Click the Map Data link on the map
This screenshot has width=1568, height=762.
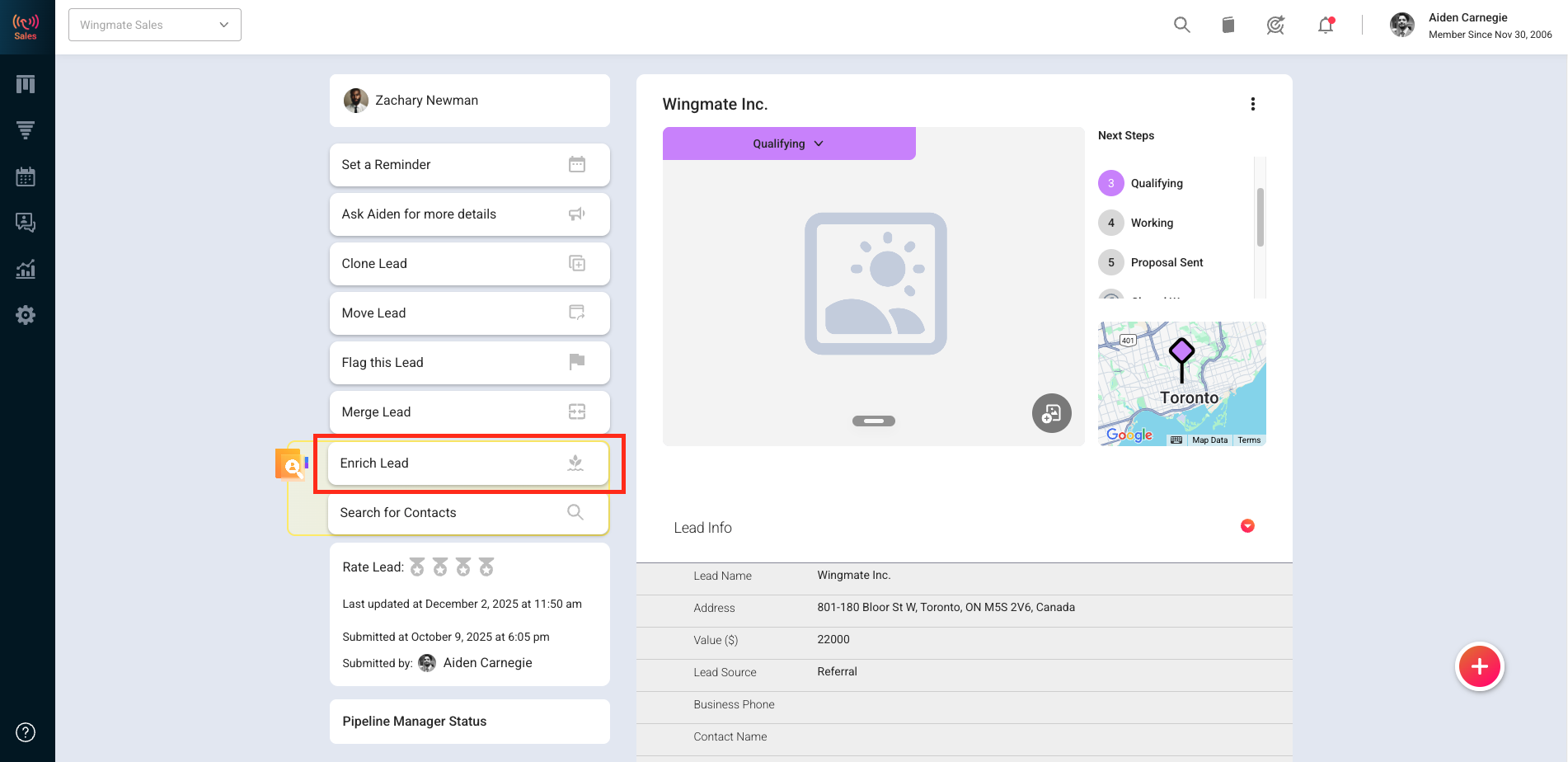[x=1209, y=440]
